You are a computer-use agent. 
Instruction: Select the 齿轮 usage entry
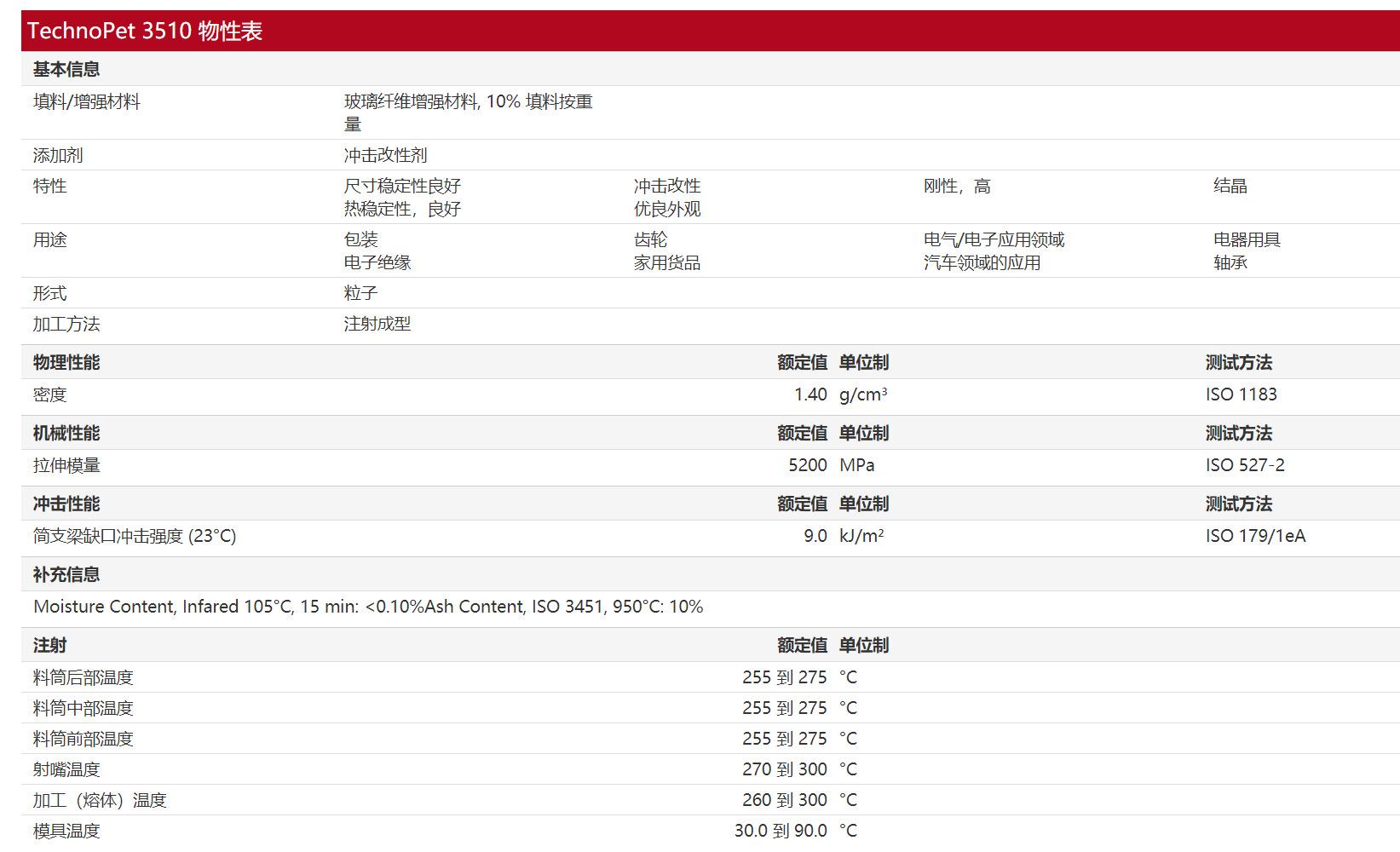651,239
